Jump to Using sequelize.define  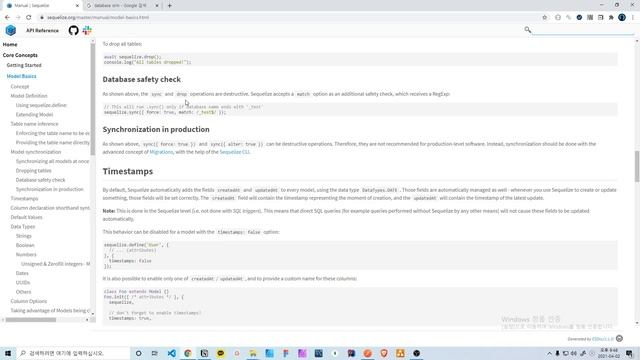41,105
